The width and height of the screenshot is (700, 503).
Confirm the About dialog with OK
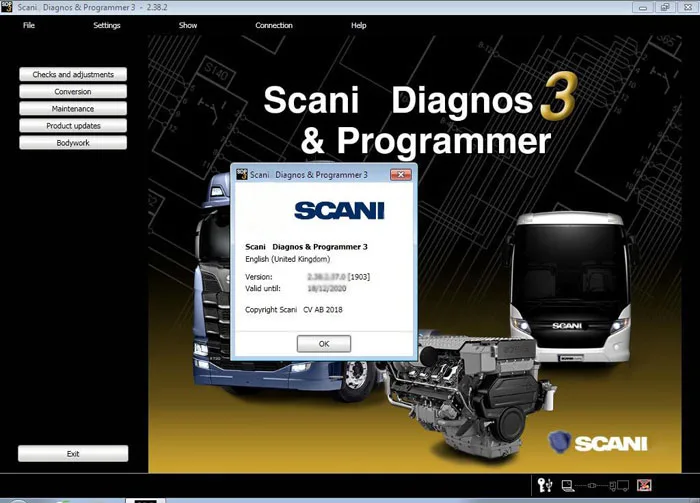[x=324, y=344]
